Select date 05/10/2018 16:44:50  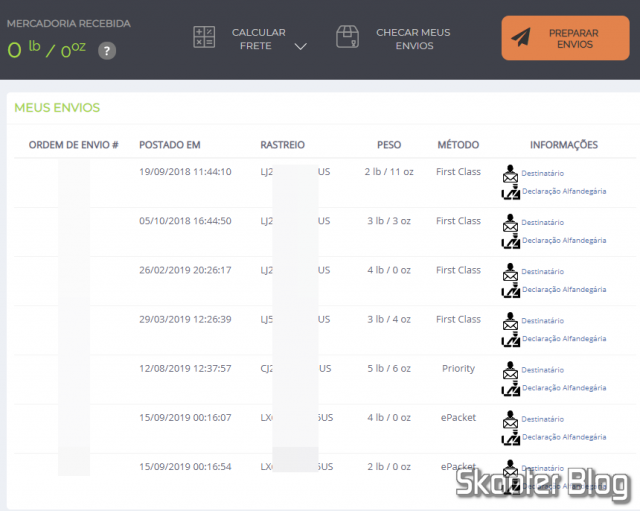[185, 221]
